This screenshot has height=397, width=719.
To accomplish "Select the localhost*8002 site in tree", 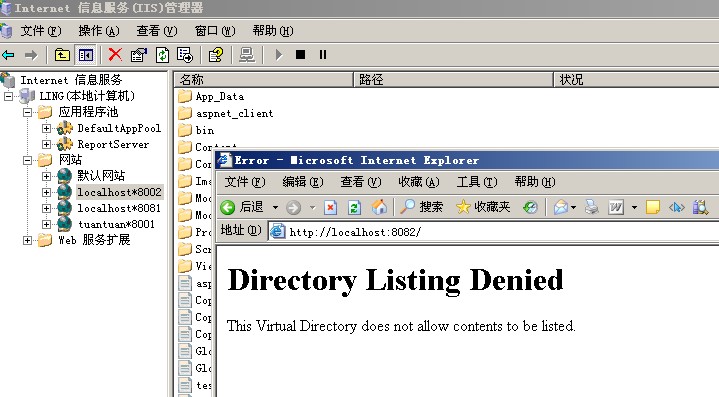I will point(119,192).
